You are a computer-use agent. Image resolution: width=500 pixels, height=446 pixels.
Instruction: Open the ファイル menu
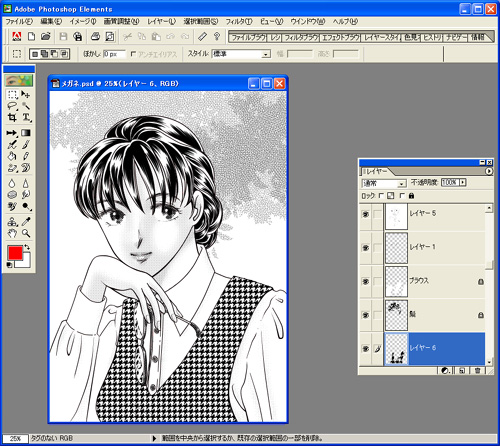[19, 22]
